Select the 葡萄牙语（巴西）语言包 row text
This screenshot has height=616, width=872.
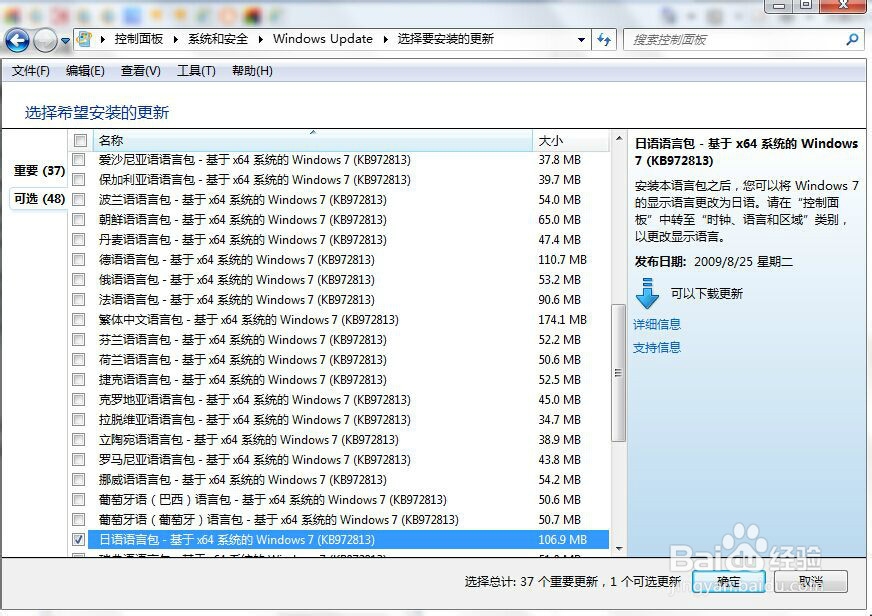point(272,500)
